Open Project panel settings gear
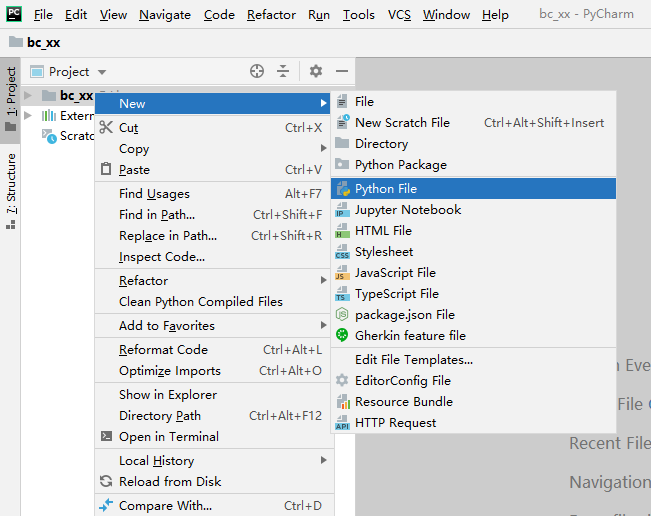The height and width of the screenshot is (516, 651). pyautogui.click(x=316, y=71)
